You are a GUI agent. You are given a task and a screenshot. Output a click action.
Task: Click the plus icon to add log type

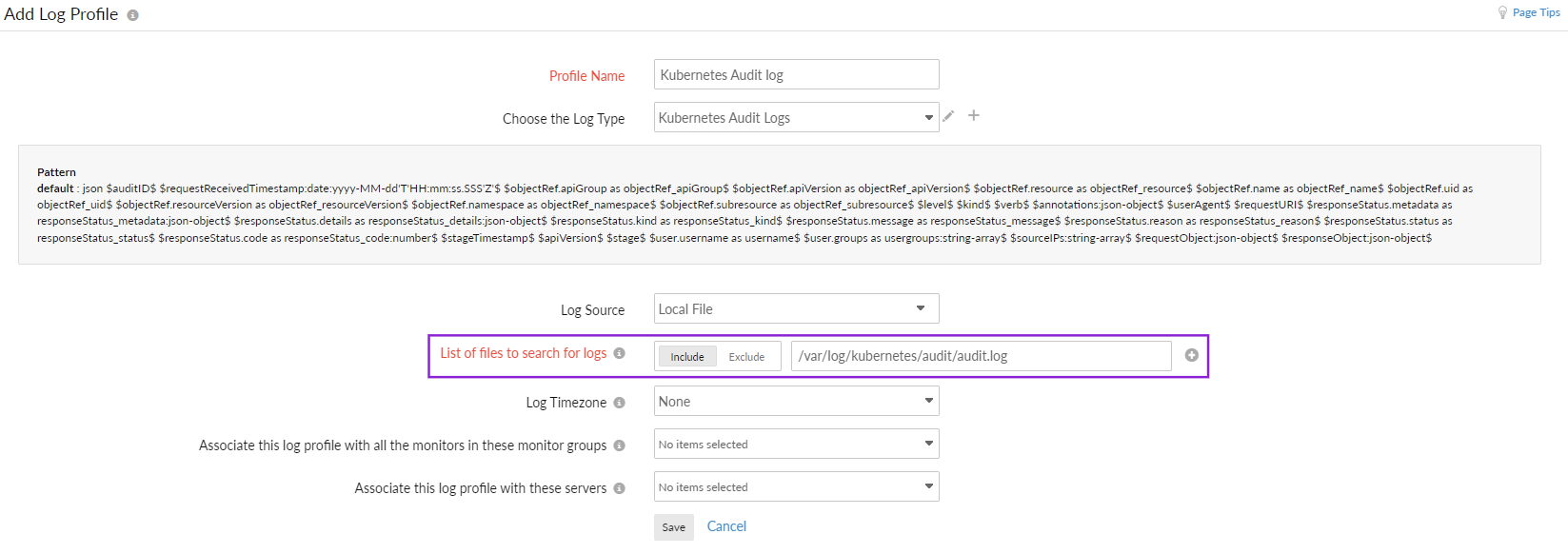[974, 115]
